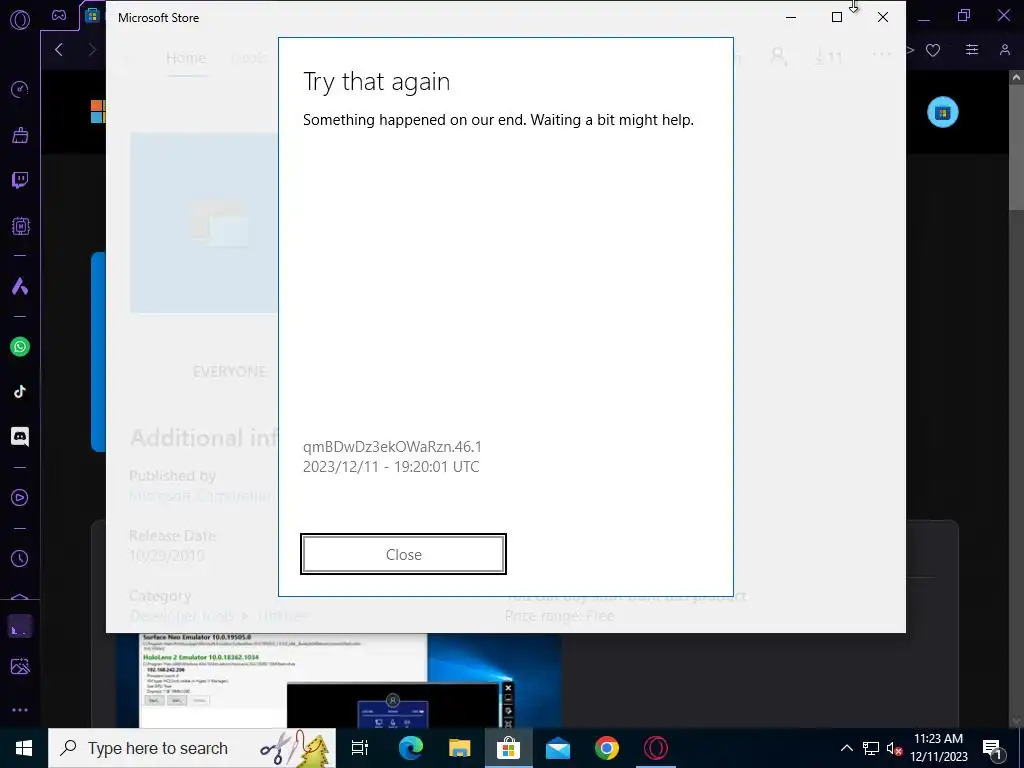Open the clock showing 11:23 AM
1024x768 pixels.
coord(938,748)
